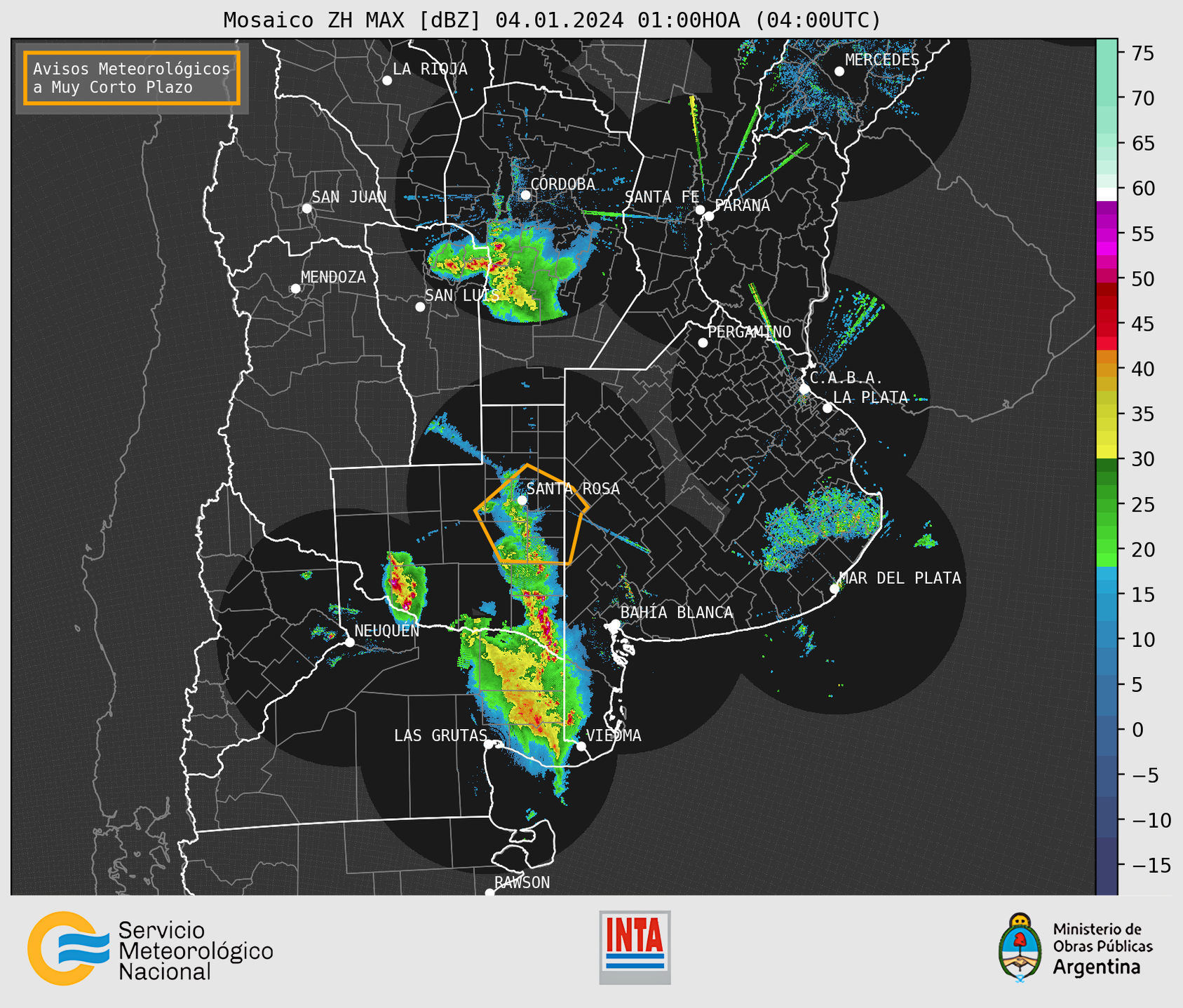The image size is (1183, 1008).
Task: Click the Santa Rosa city marker dot
Action: tap(522, 500)
